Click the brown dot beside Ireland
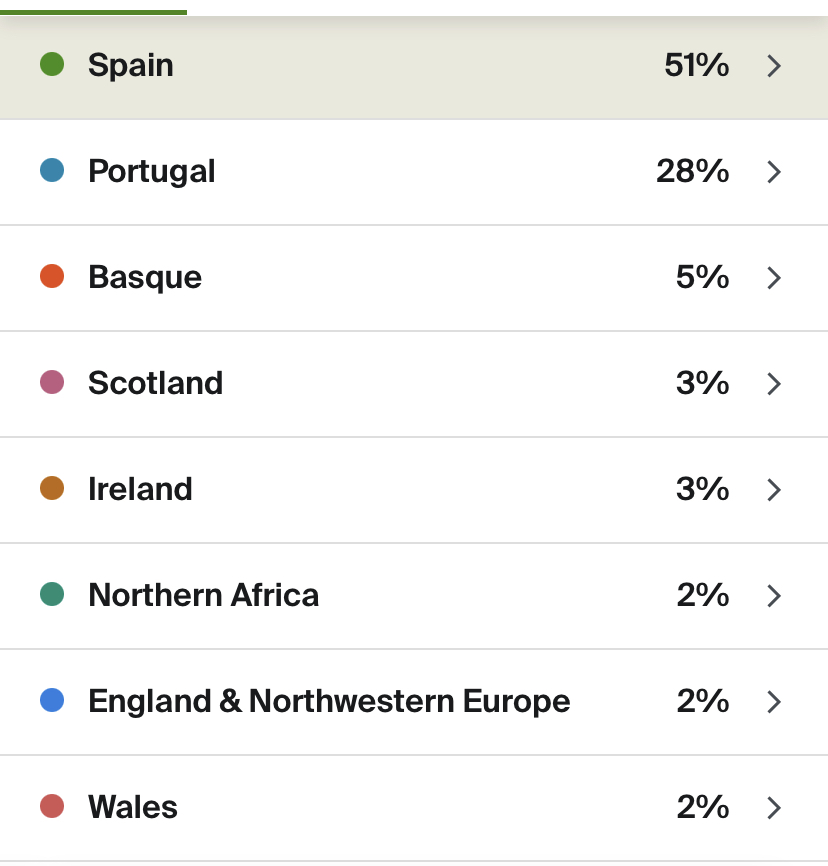 click(52, 489)
